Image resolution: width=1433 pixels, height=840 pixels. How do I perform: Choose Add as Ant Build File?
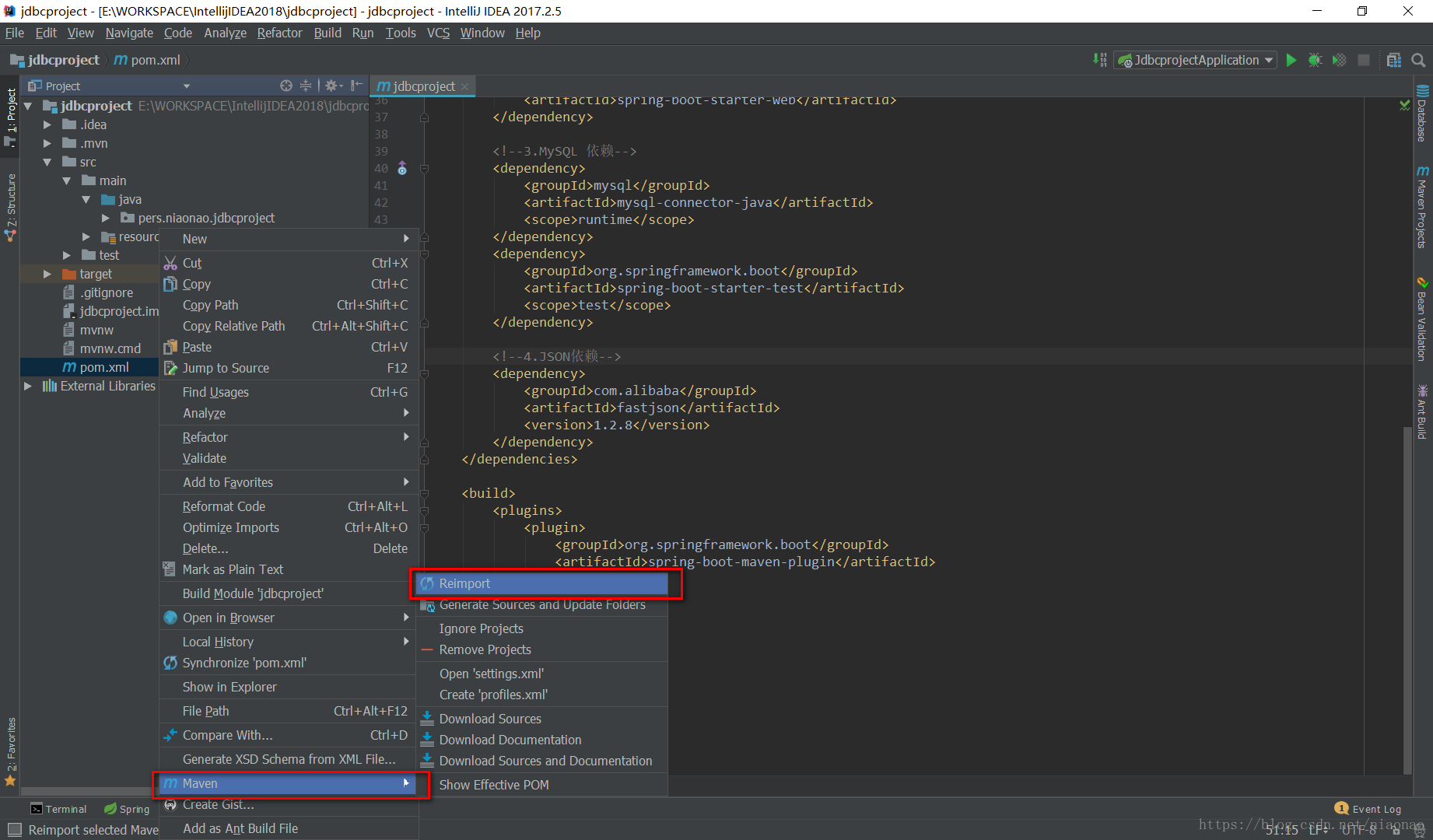[x=289, y=828]
